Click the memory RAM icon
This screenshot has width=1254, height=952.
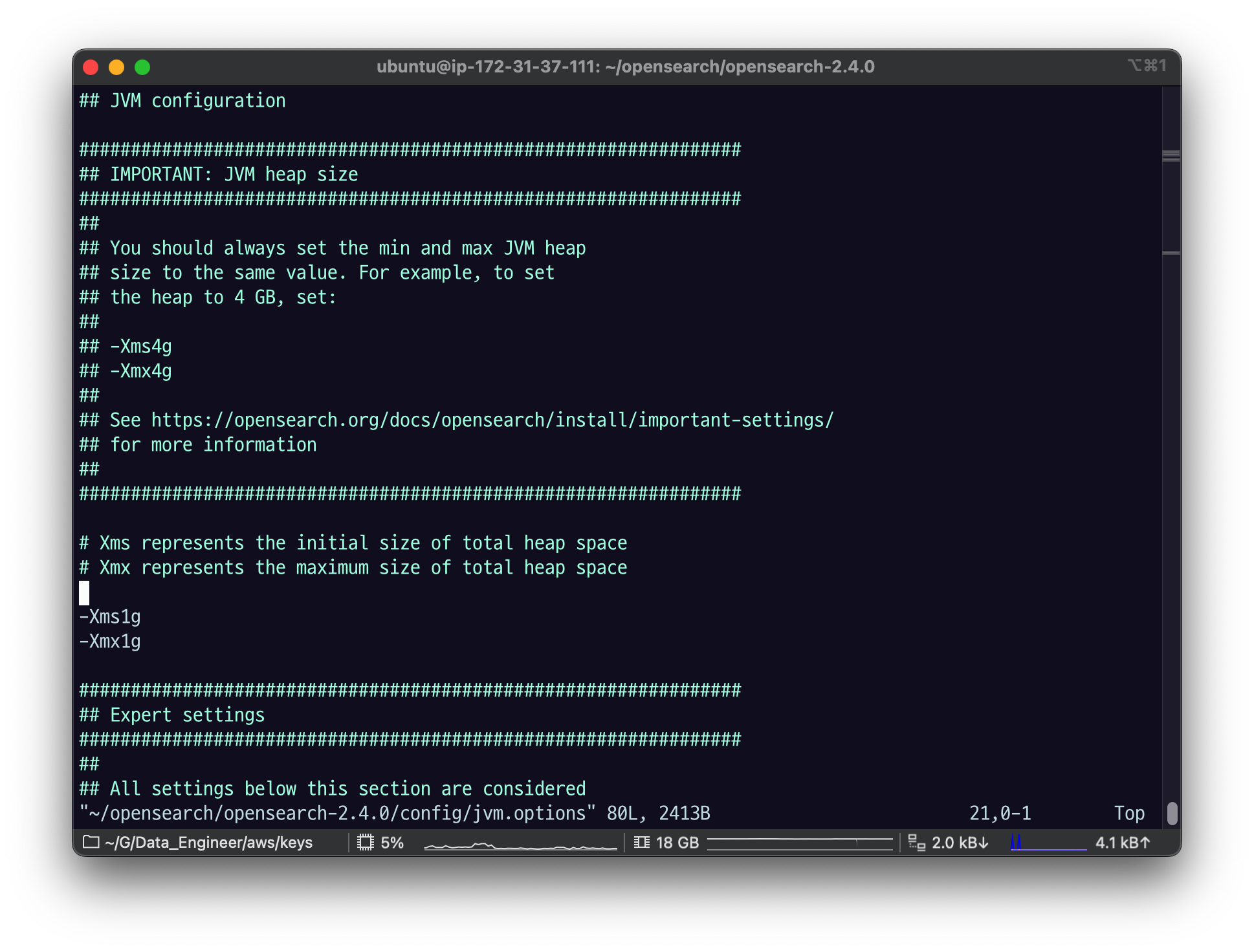641,842
